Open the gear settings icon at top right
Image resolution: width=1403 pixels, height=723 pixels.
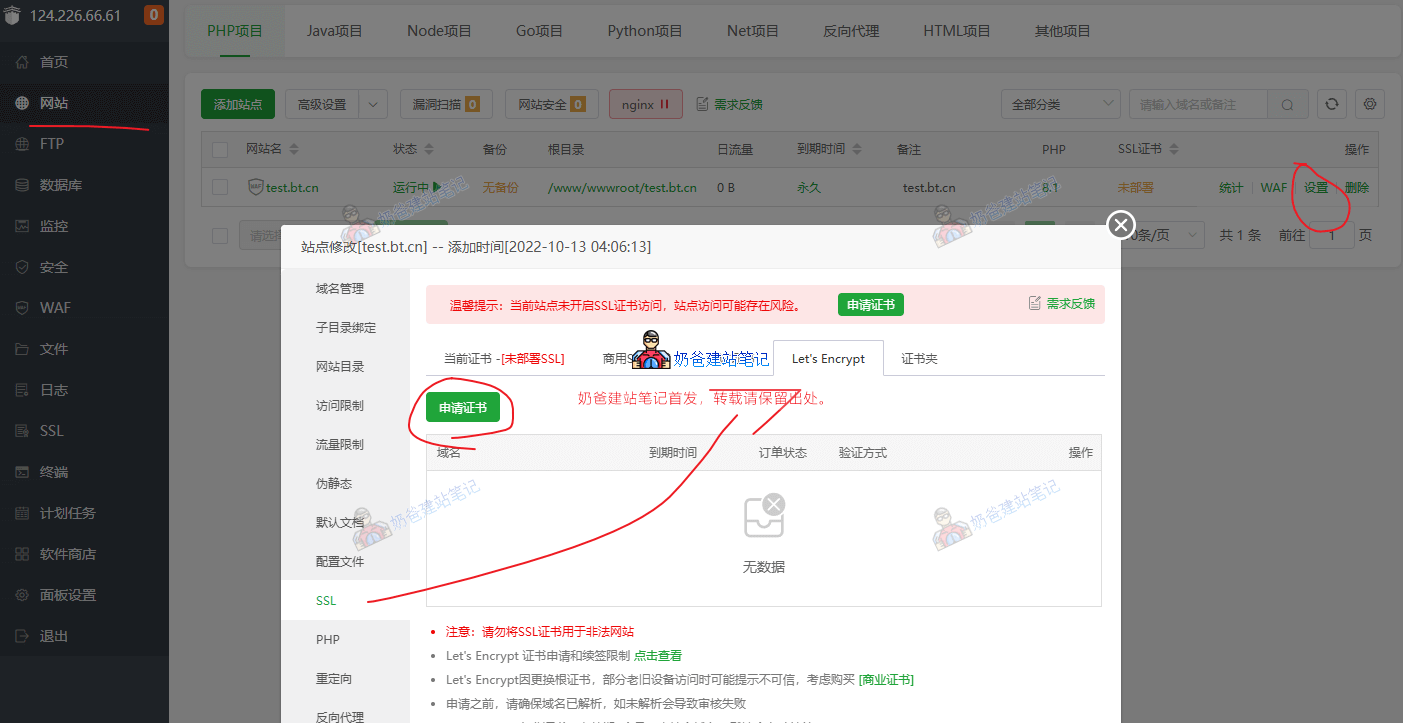click(1370, 104)
